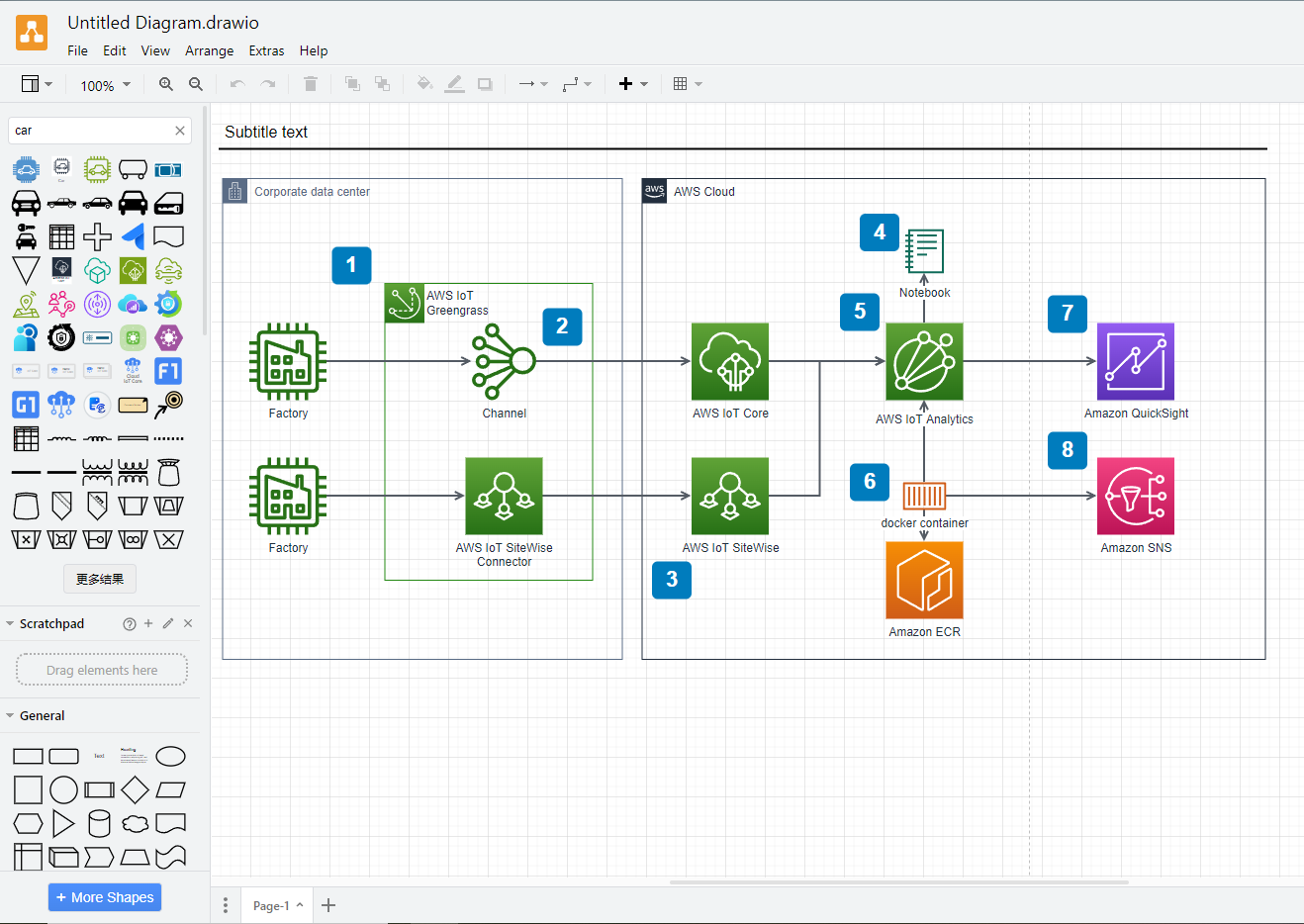Click the More Shapes button

pyautogui.click(x=105, y=897)
